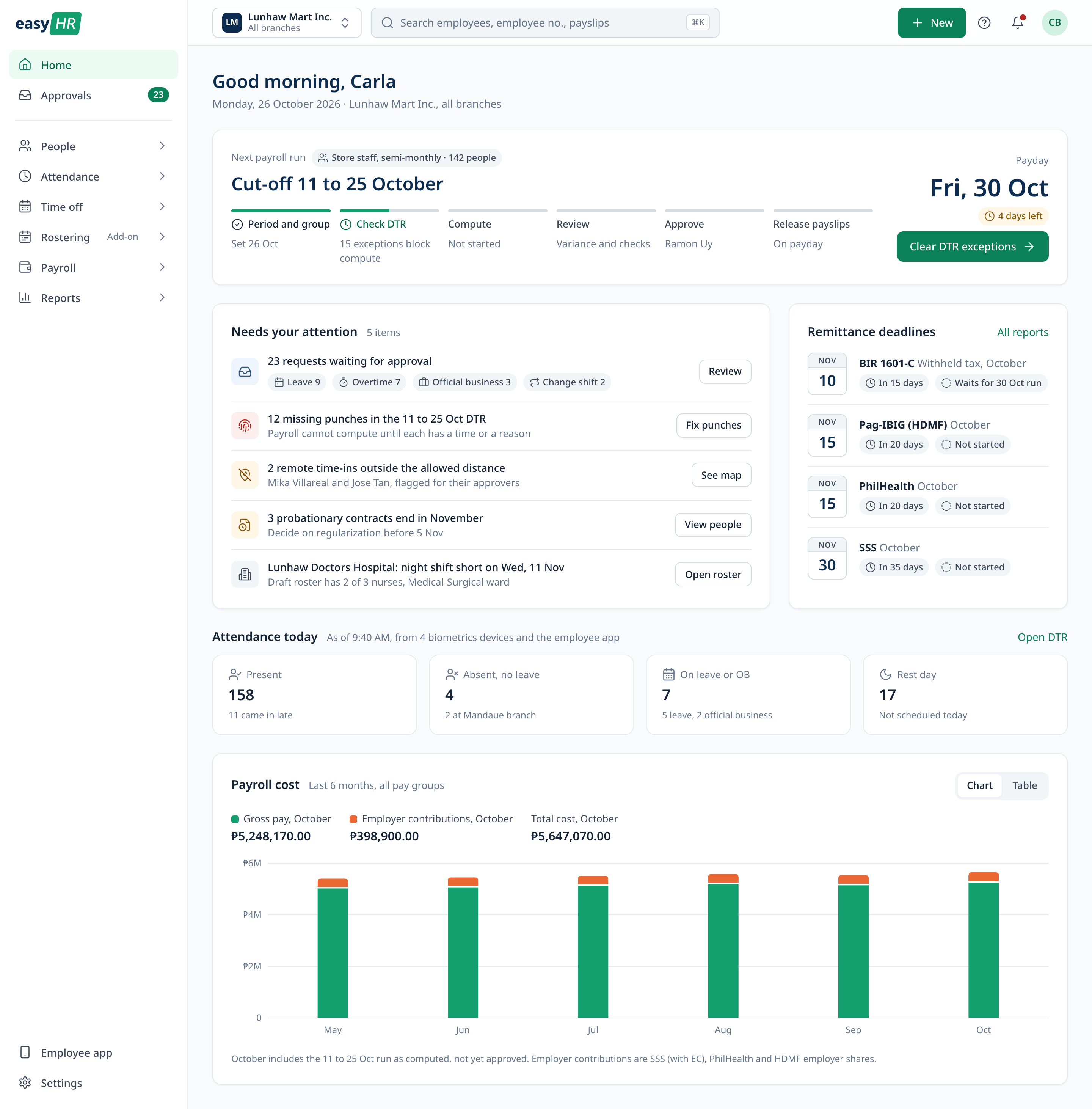Click the inbox icon beside 23 requests
Image resolution: width=1092 pixels, height=1109 pixels.
click(245, 372)
